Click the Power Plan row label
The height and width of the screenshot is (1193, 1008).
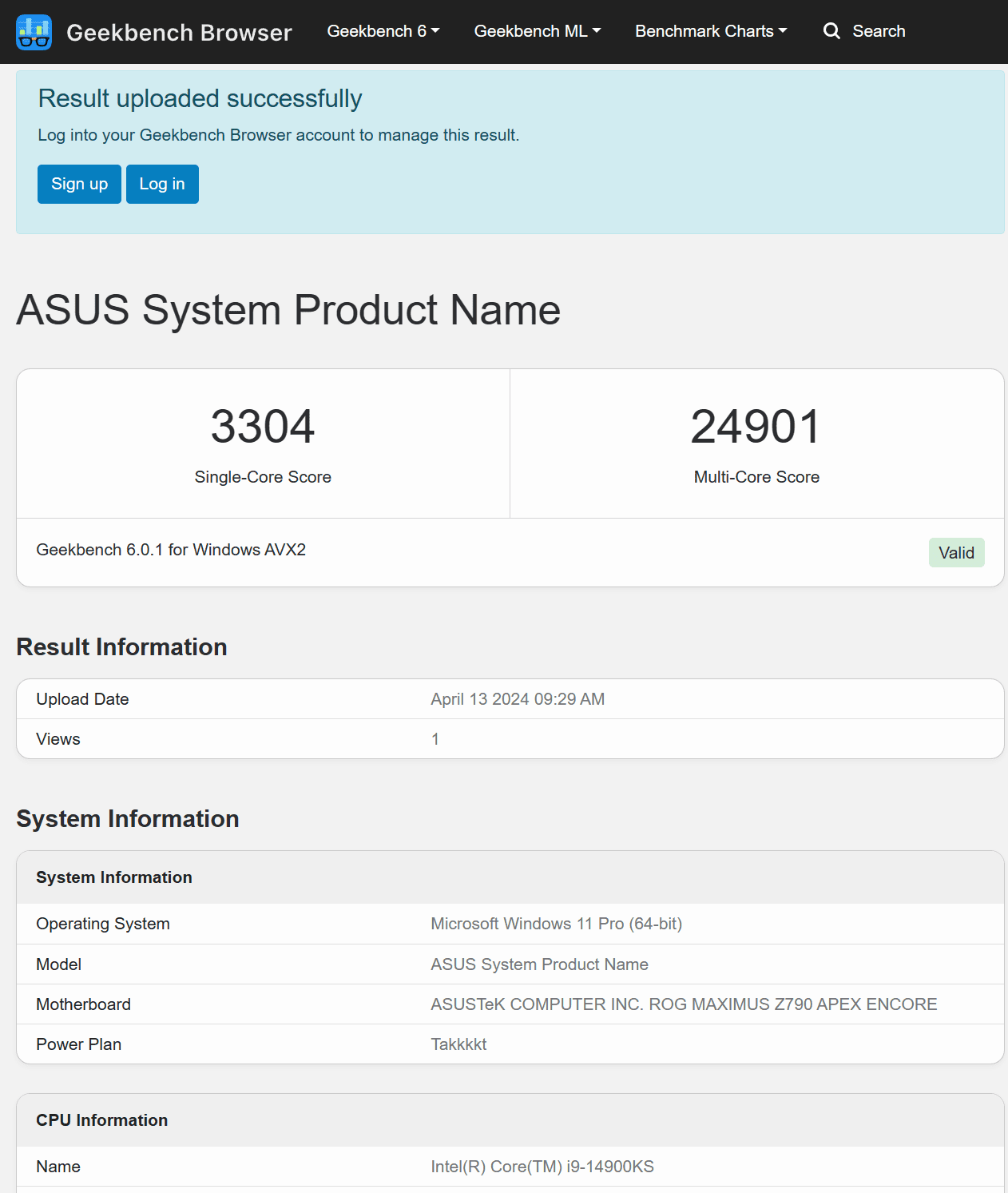point(78,1044)
